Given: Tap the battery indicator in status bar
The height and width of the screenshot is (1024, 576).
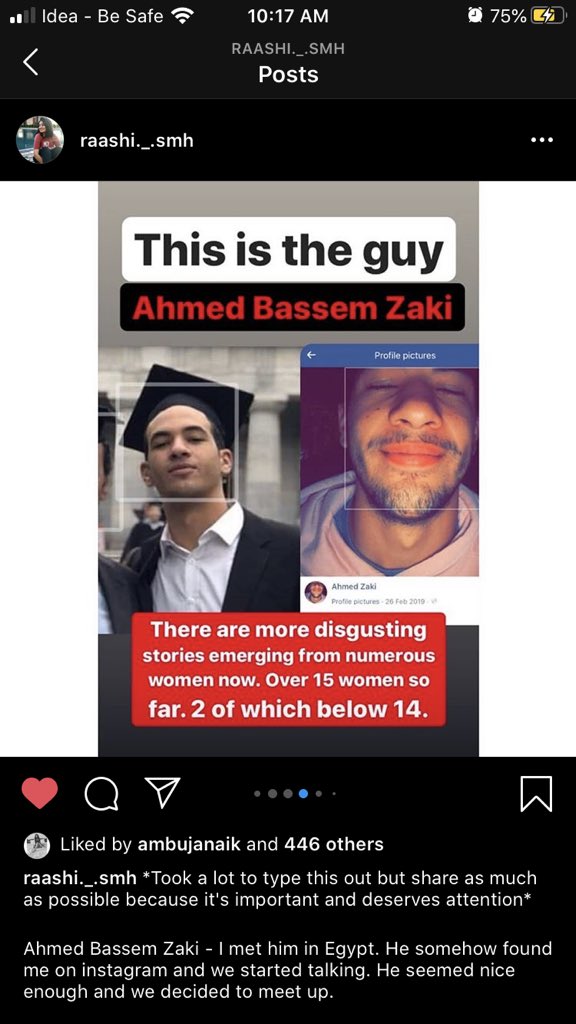Looking at the screenshot, I should pyautogui.click(x=549, y=16).
